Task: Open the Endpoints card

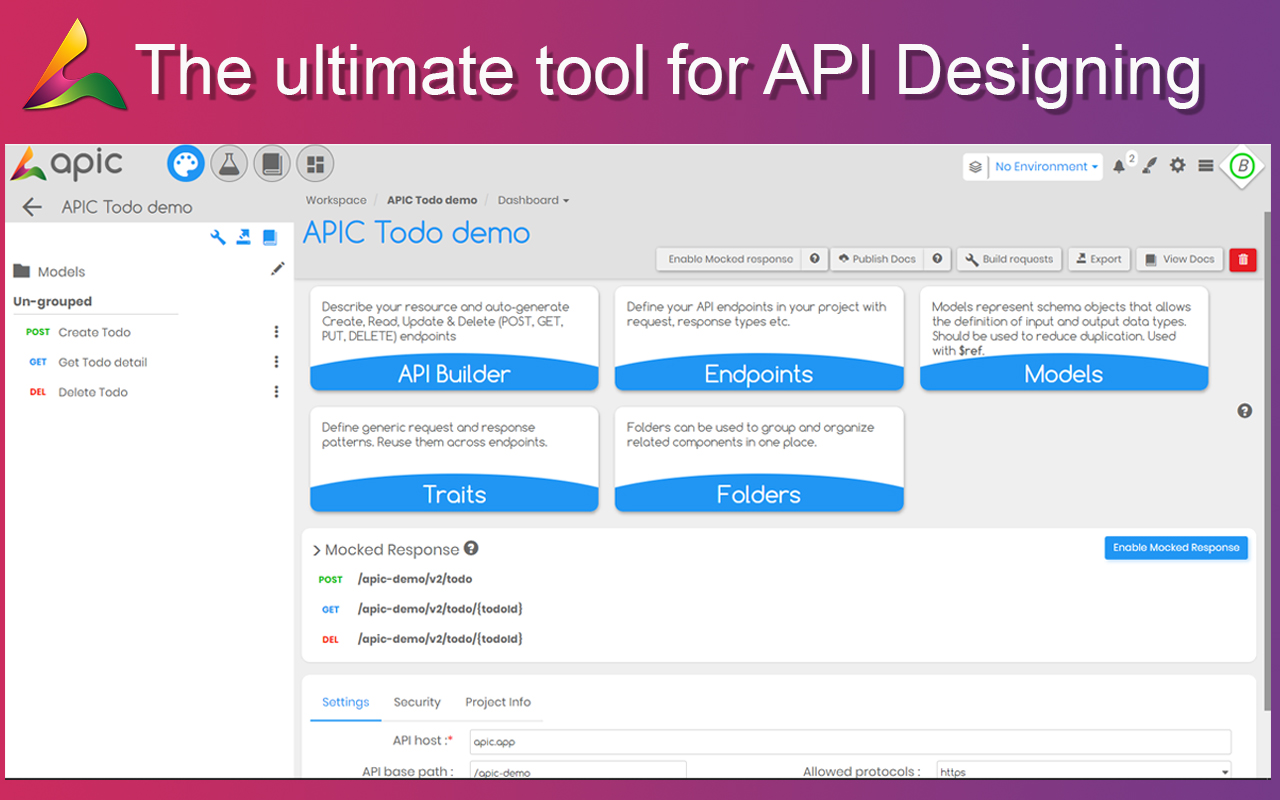Action: [x=759, y=338]
